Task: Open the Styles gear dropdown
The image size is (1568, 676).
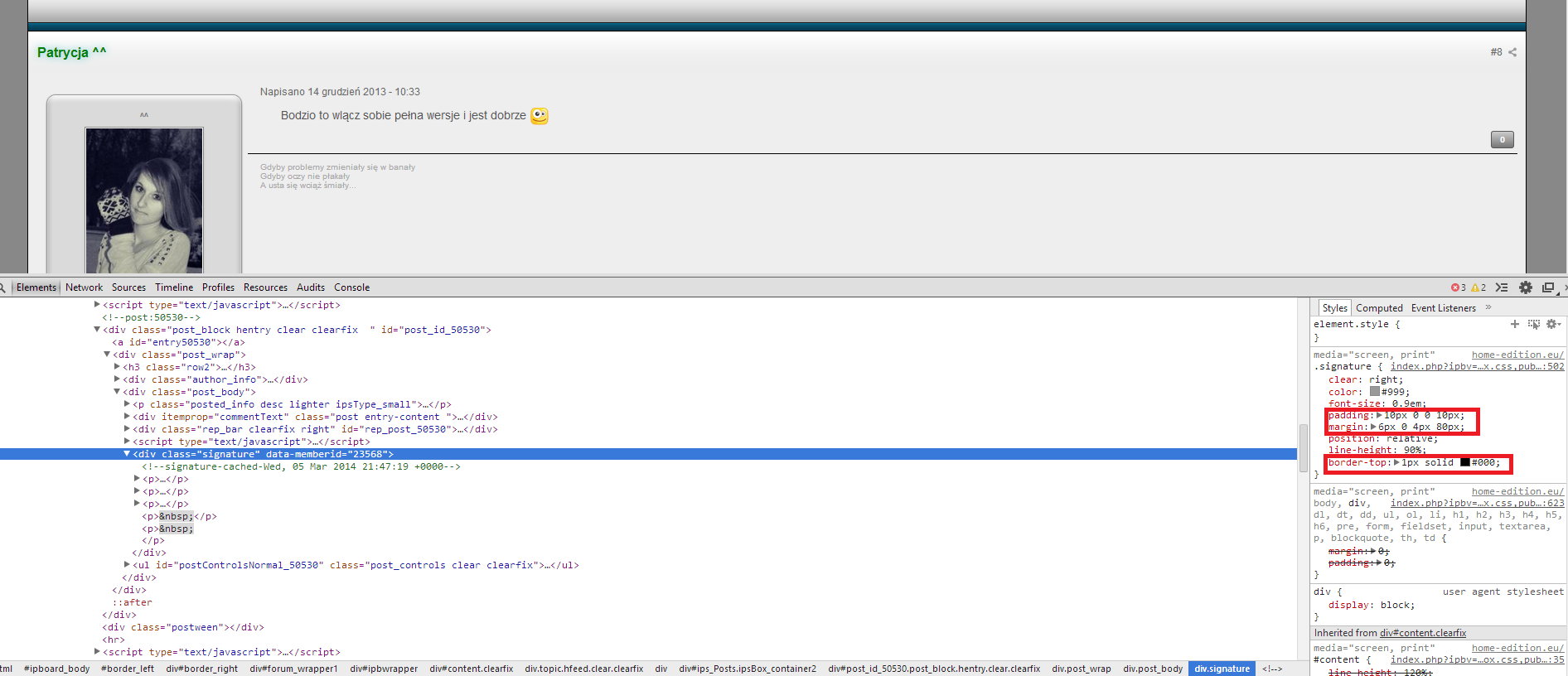Action: pyautogui.click(x=1552, y=324)
